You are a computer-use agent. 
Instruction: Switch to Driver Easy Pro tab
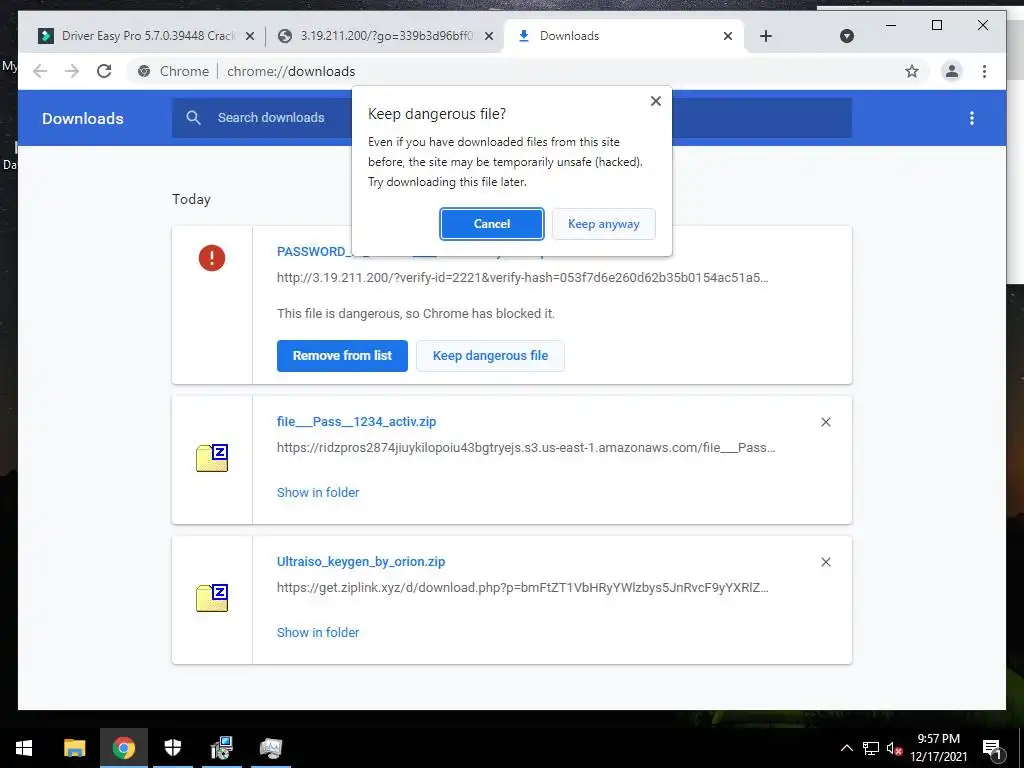148,36
